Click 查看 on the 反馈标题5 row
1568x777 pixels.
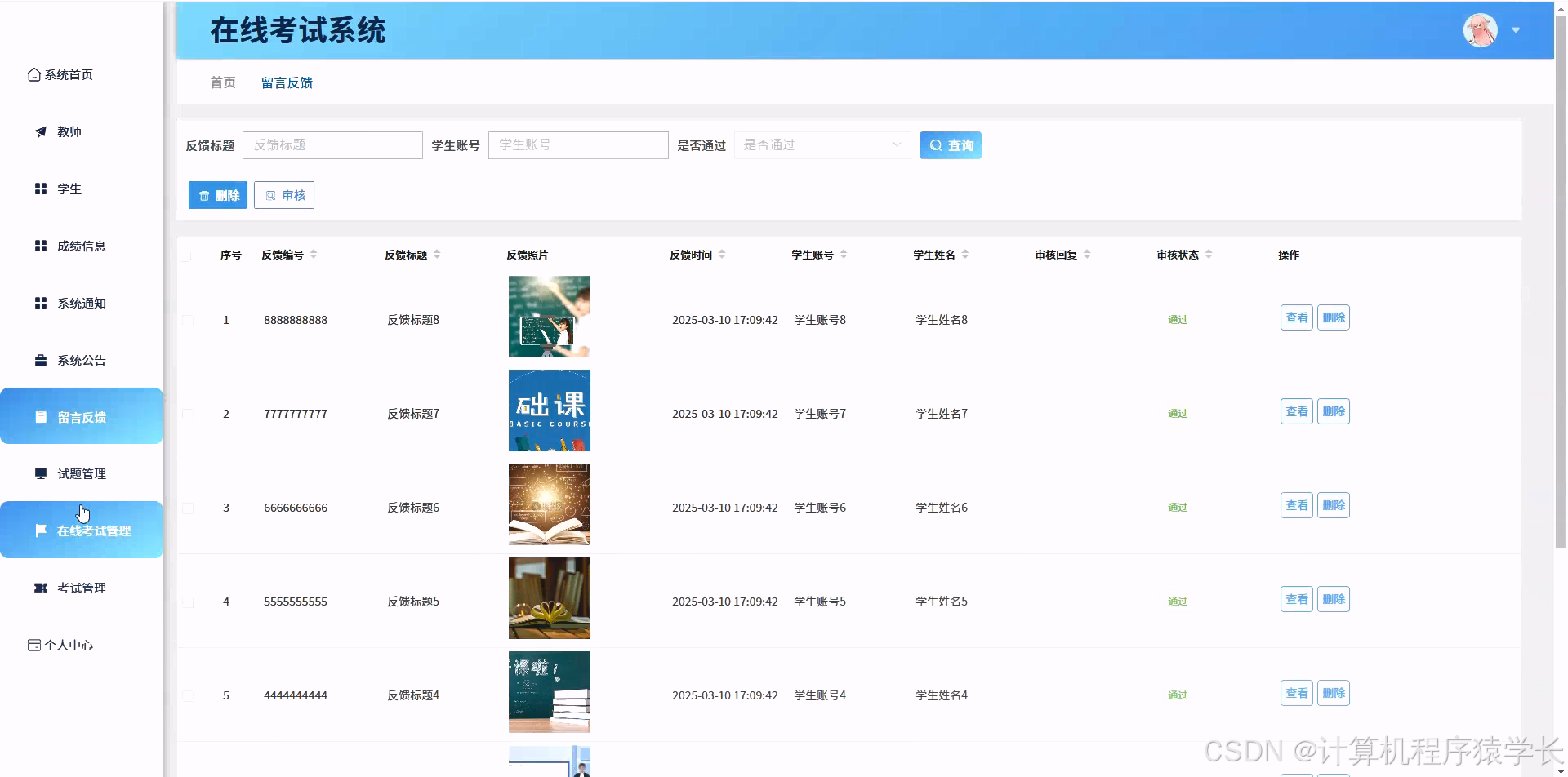tap(1295, 598)
